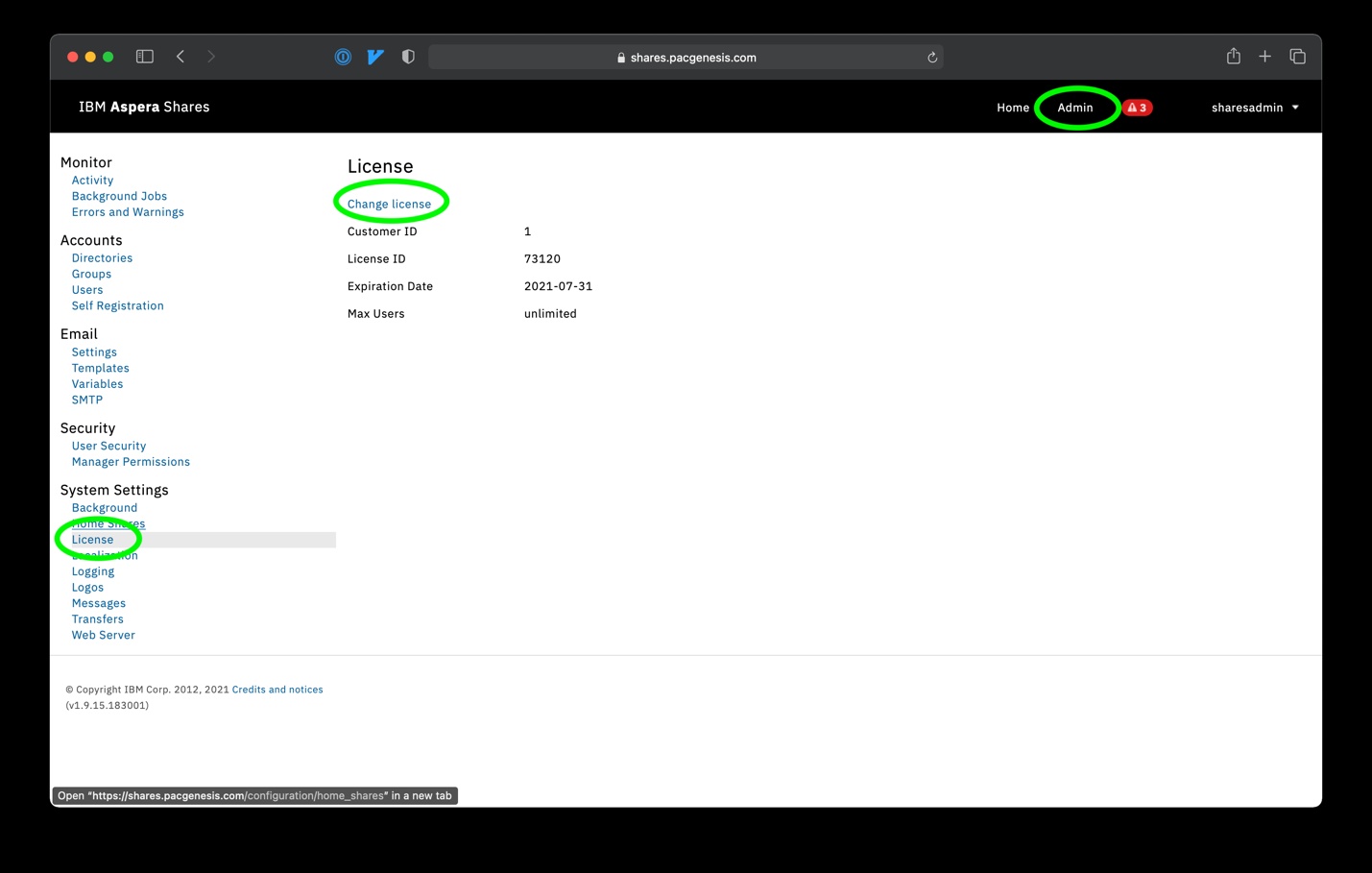
Task: Open the 1Password extension icon
Action: click(343, 57)
